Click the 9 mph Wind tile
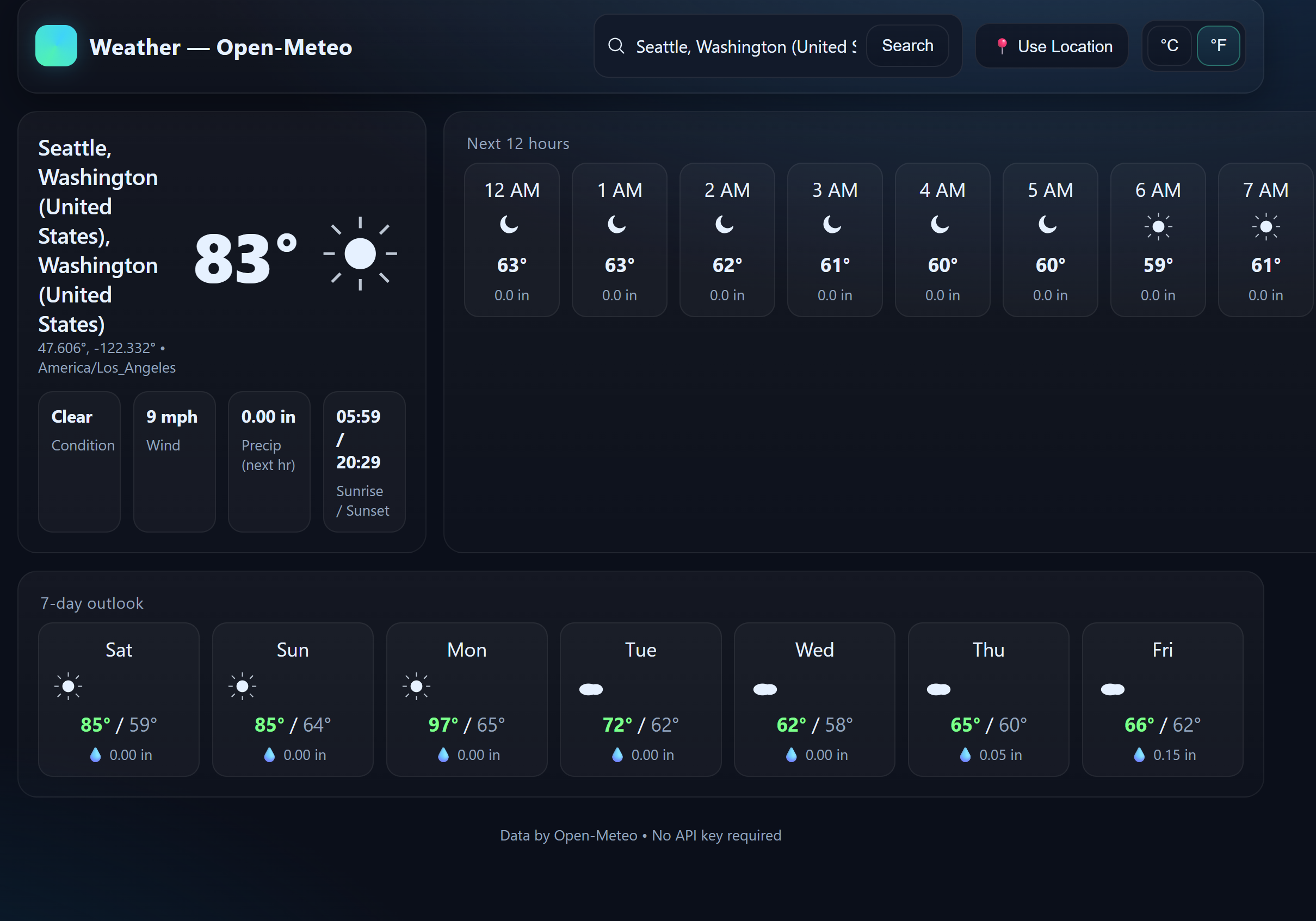This screenshot has width=1316, height=921. tap(174, 462)
